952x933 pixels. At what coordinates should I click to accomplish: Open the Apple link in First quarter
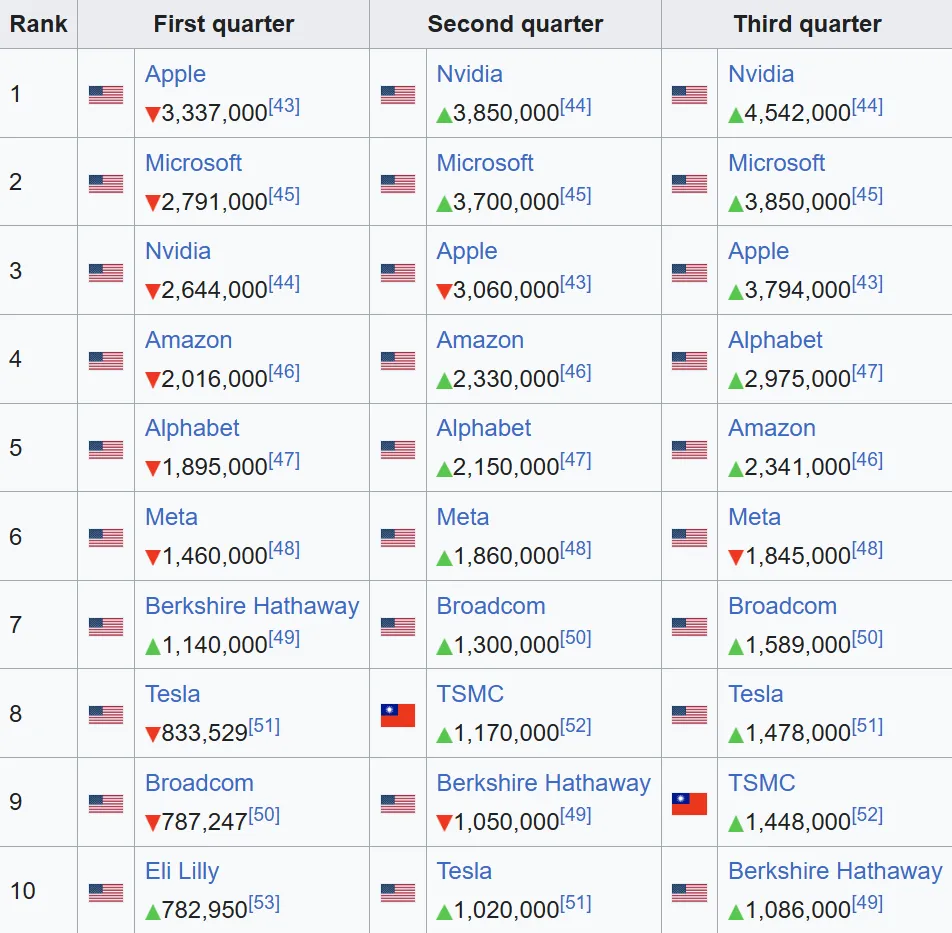(175, 75)
